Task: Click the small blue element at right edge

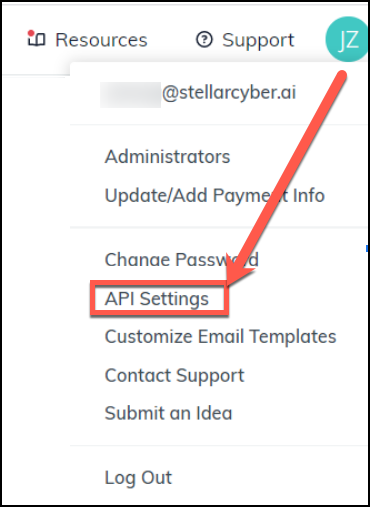Action: pos(367,248)
